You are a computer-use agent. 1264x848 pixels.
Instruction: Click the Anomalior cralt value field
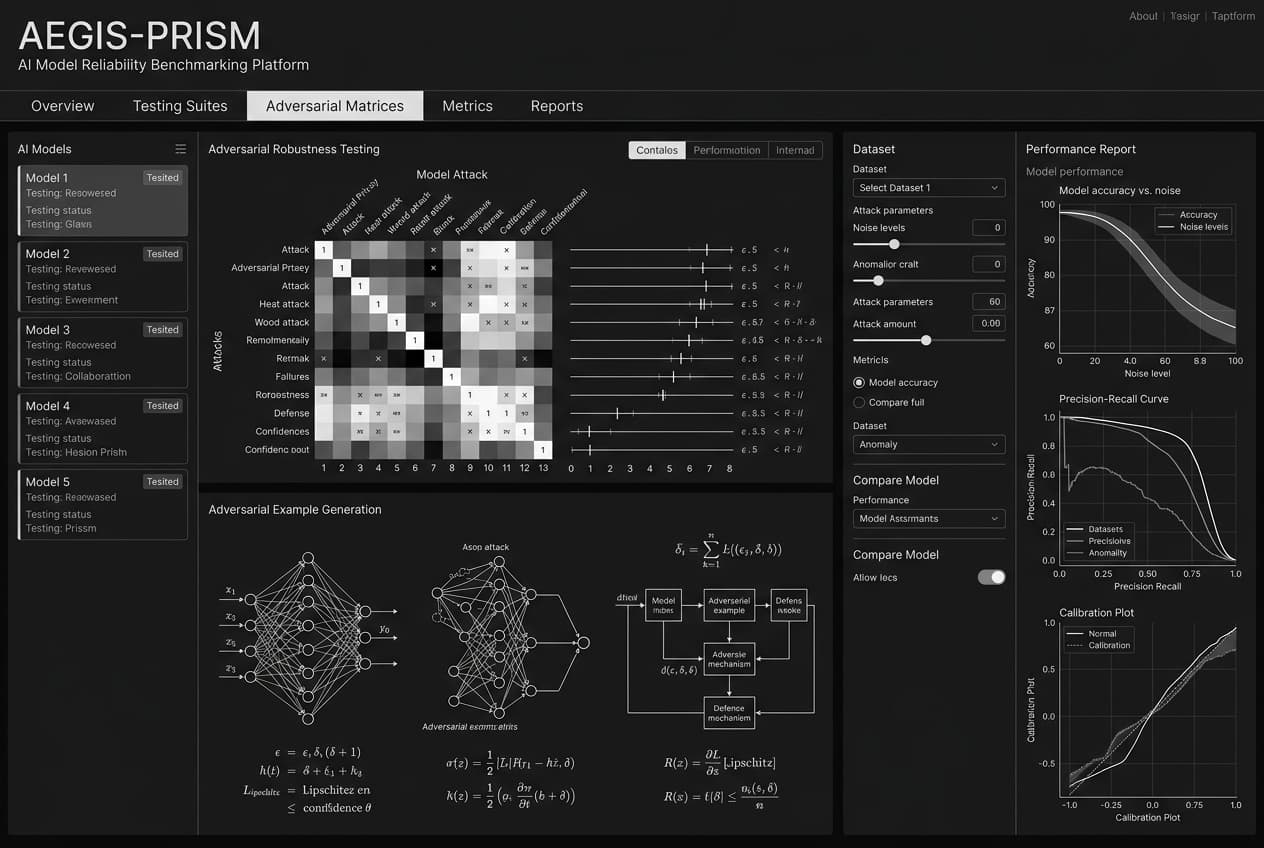tap(988, 264)
